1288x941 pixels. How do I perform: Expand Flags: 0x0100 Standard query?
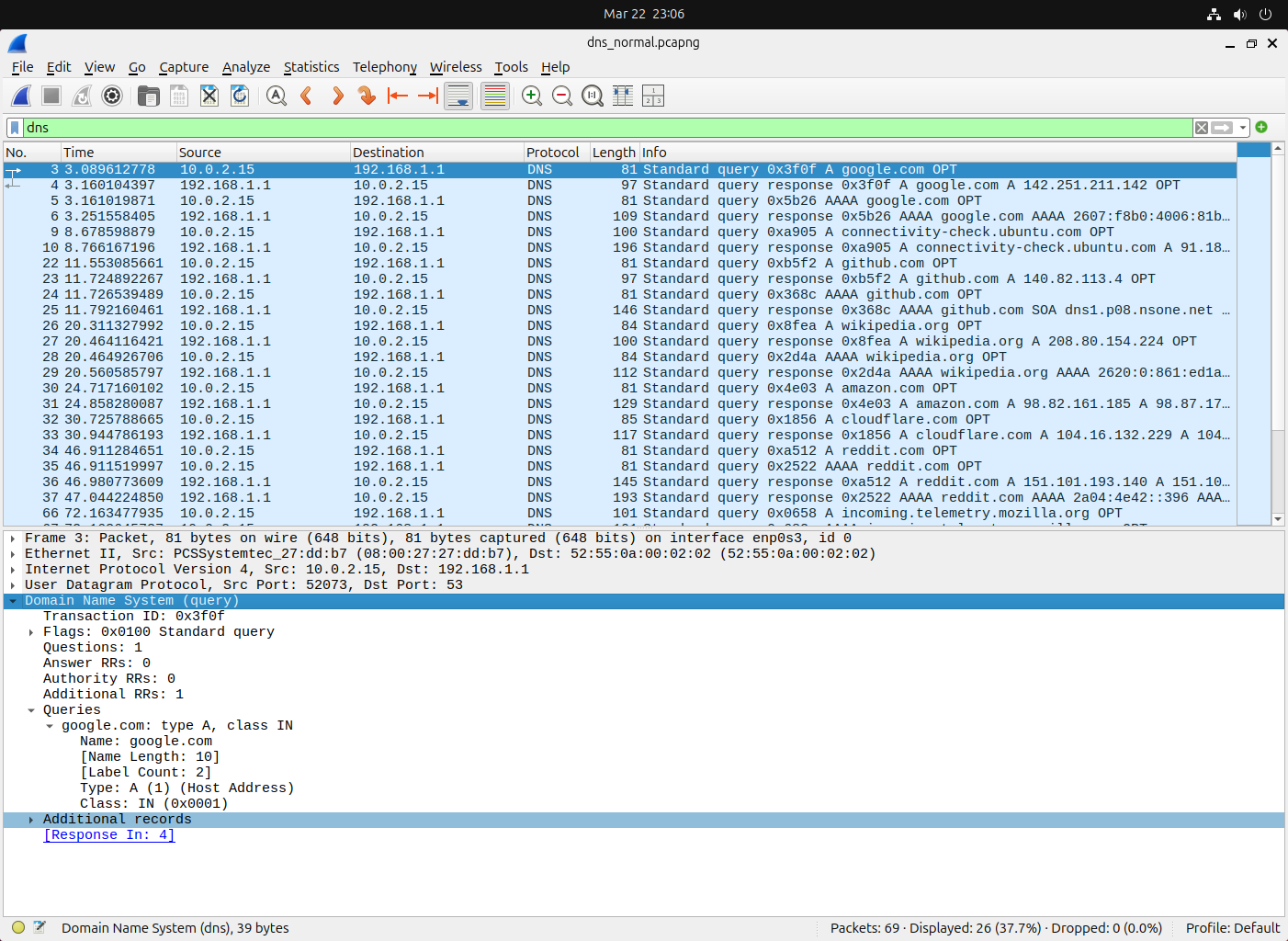tap(31, 632)
